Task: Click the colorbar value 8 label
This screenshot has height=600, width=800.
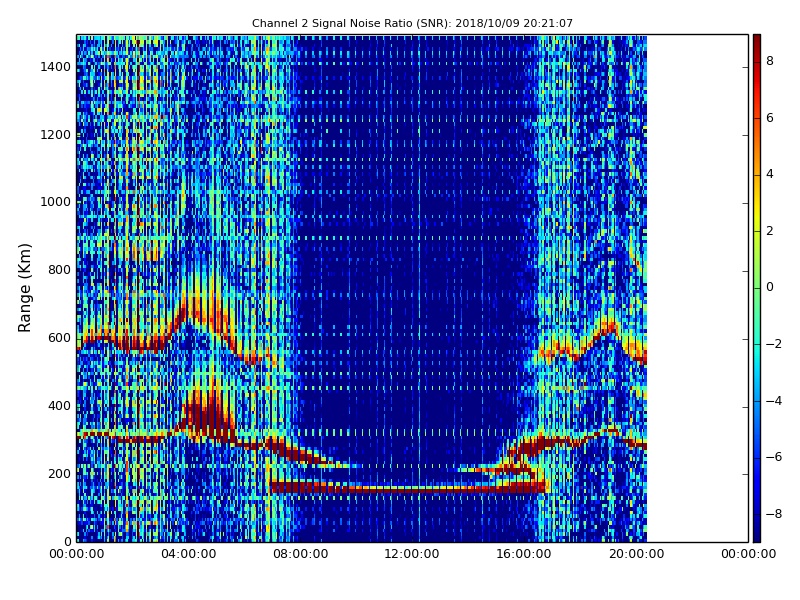Action: (x=770, y=61)
